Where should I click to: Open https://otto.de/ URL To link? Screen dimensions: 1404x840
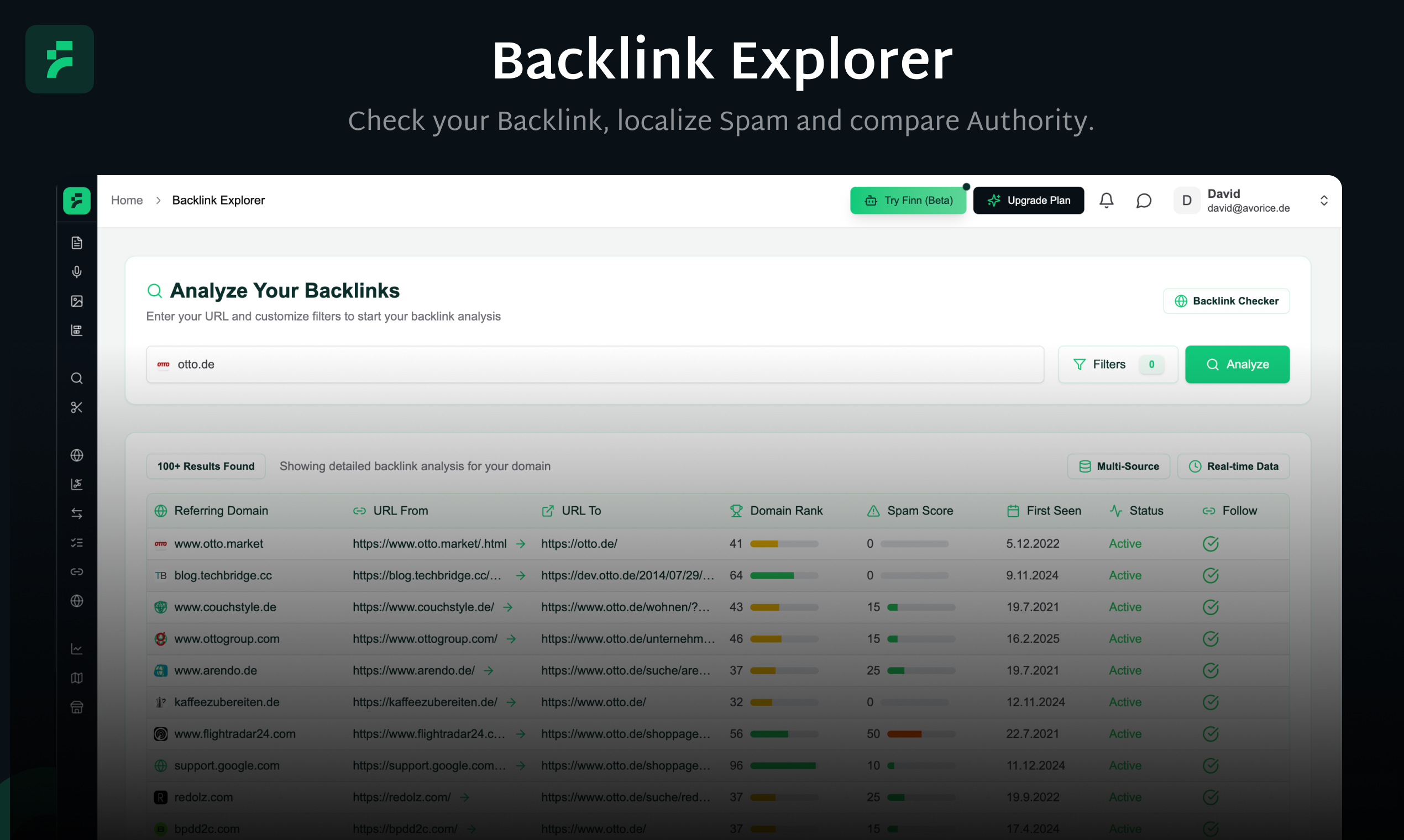[579, 544]
